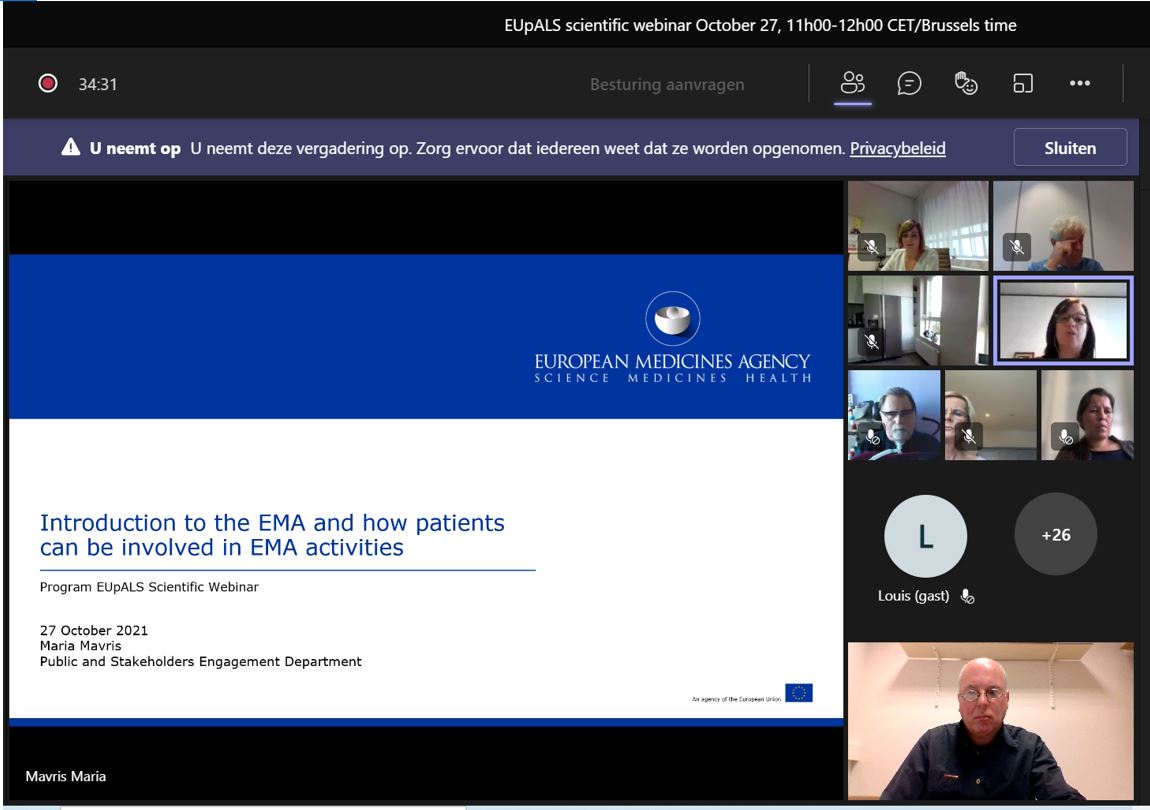The width and height of the screenshot is (1150, 810).
Task: Click '27 October 2021' on the slide
Action: pyautogui.click(x=94, y=630)
